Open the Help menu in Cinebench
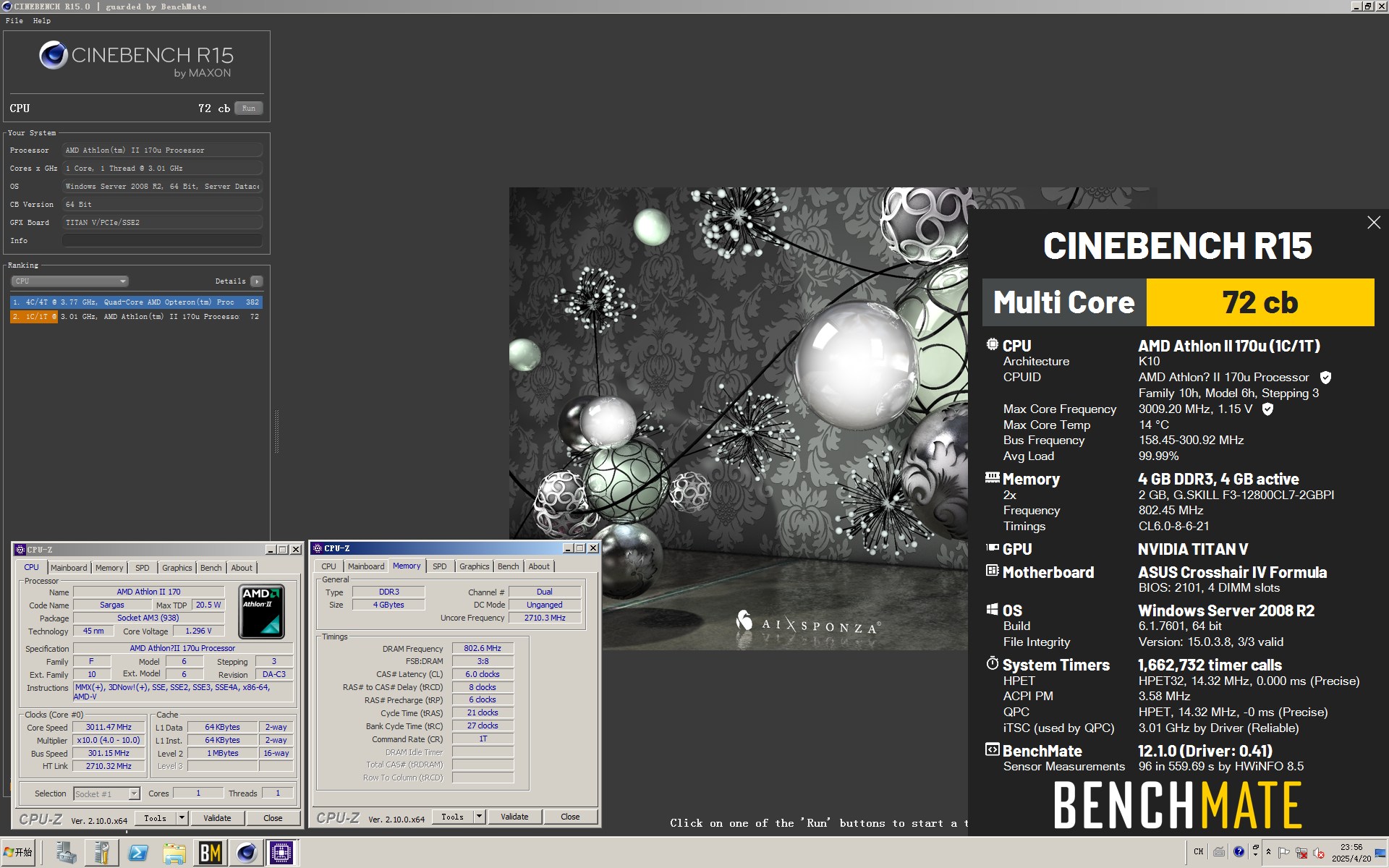Viewport: 1389px width, 868px height. click(42, 21)
